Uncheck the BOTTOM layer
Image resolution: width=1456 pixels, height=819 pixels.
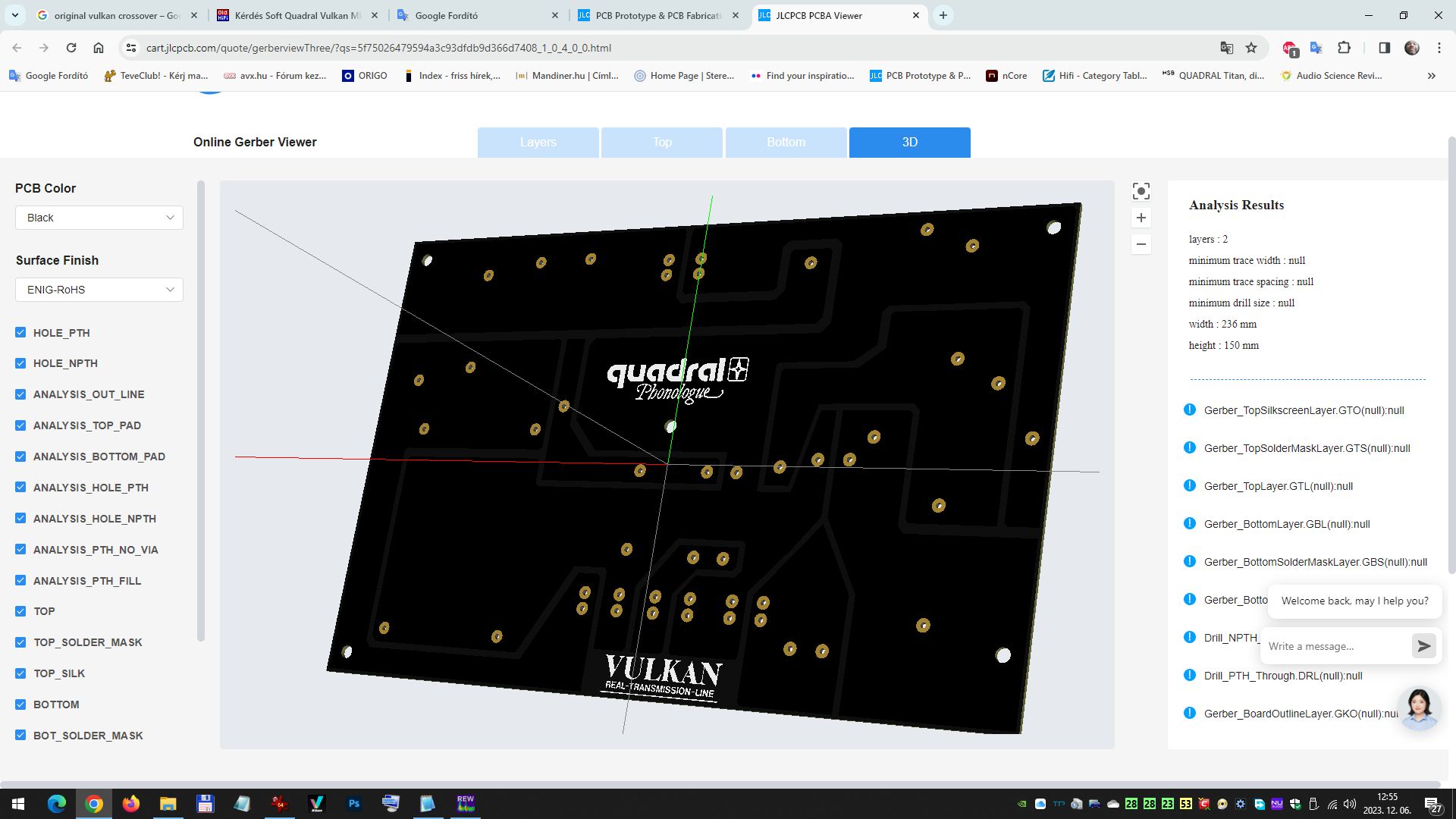[x=20, y=704]
